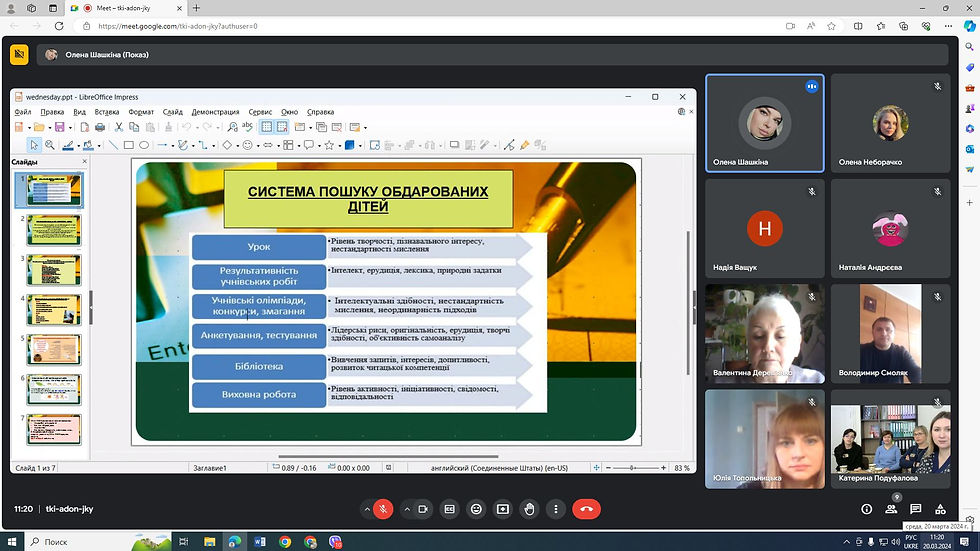This screenshot has height=551, width=980.
Task: Open Fill Color dropdown arrow
Action: 99,146
